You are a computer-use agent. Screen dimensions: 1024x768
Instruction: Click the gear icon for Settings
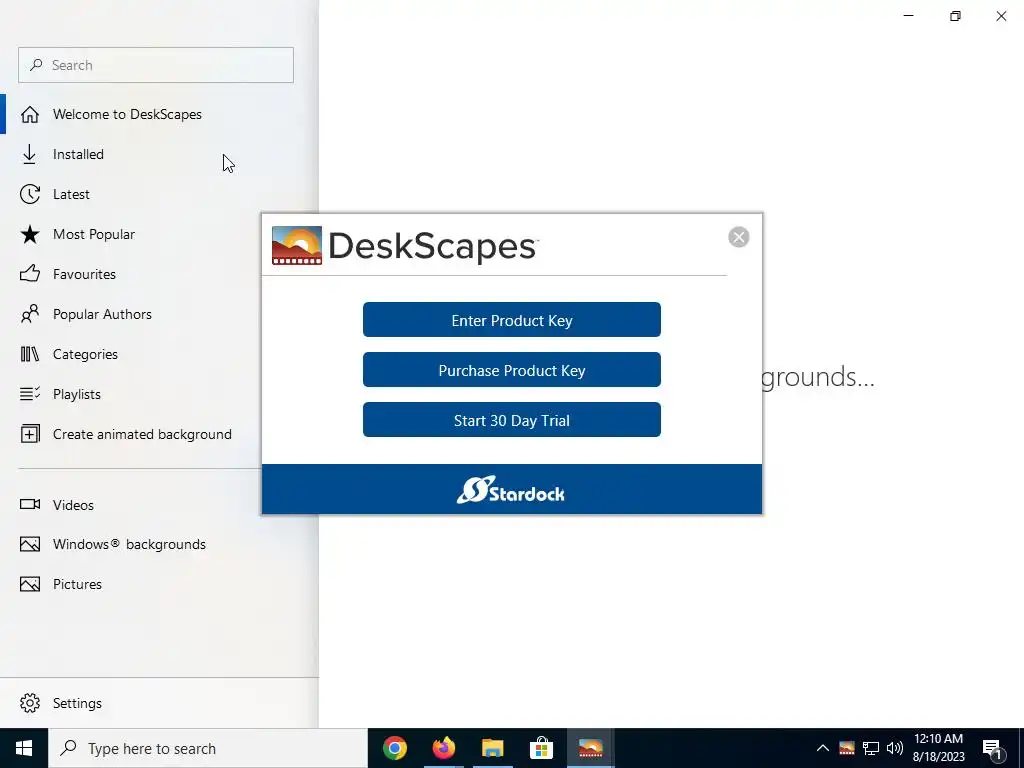(29, 703)
